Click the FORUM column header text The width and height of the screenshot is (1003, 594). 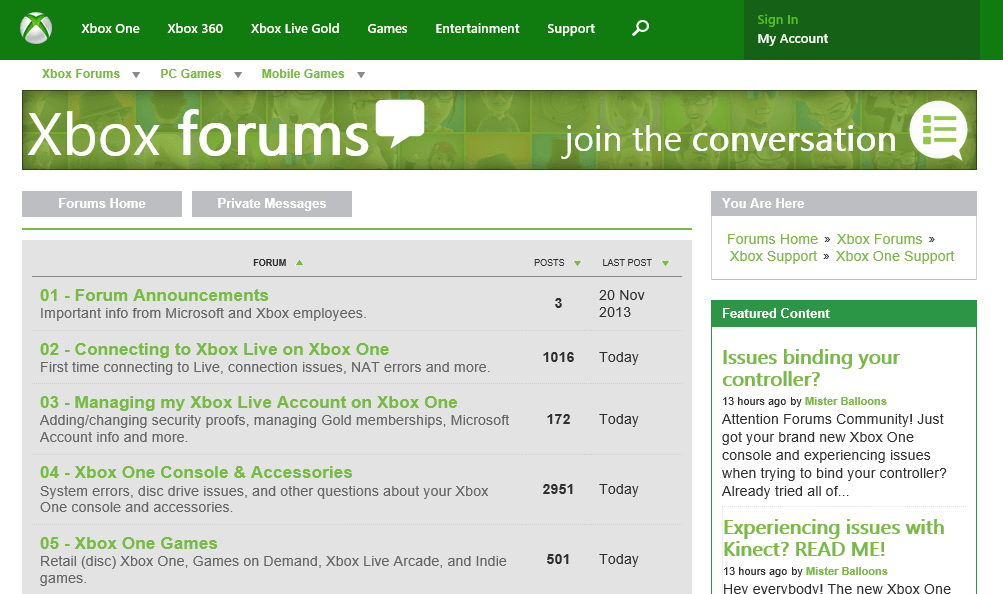click(x=269, y=263)
